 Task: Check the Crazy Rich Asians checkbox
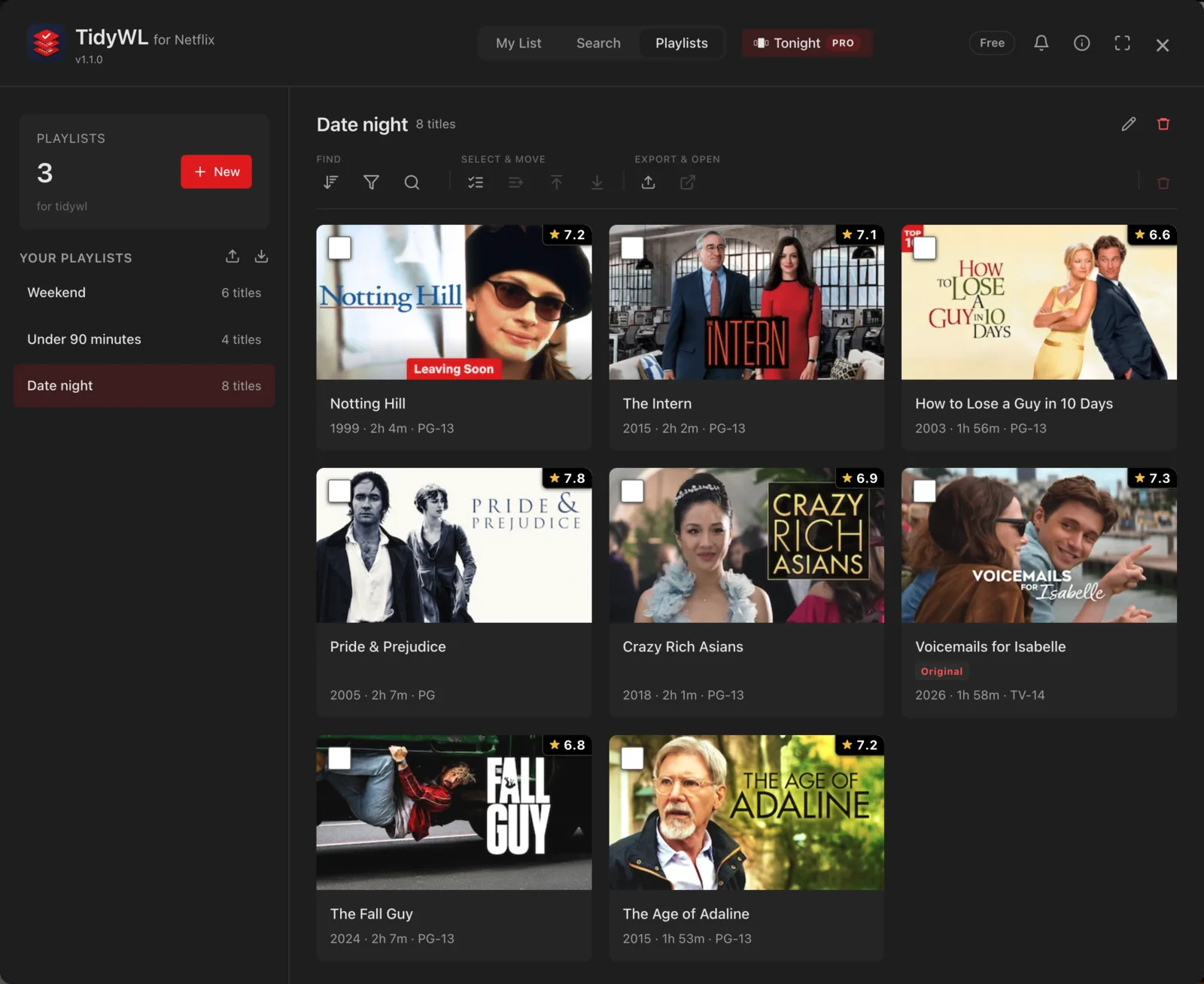pos(632,491)
